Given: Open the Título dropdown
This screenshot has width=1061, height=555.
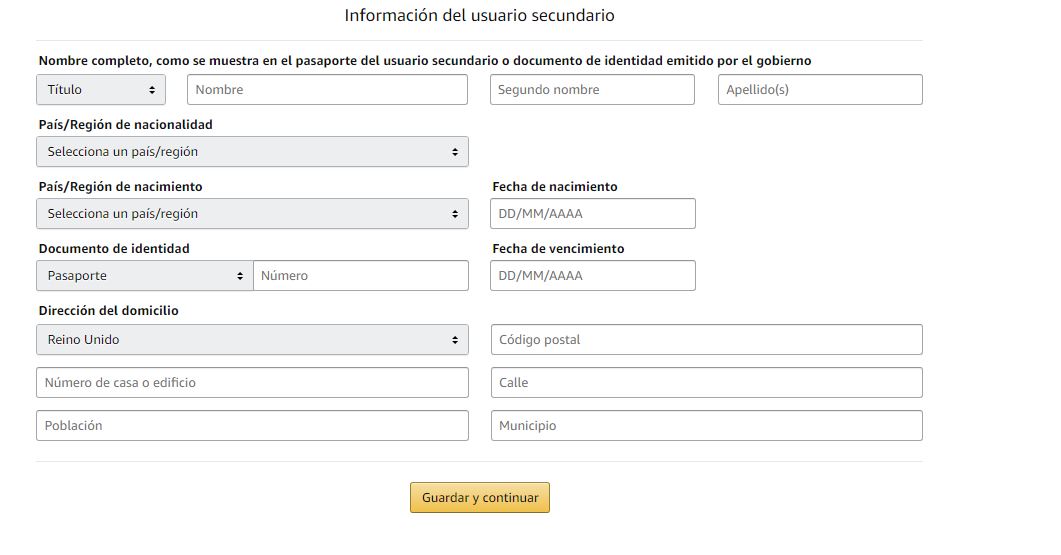Looking at the screenshot, I should 101,90.
